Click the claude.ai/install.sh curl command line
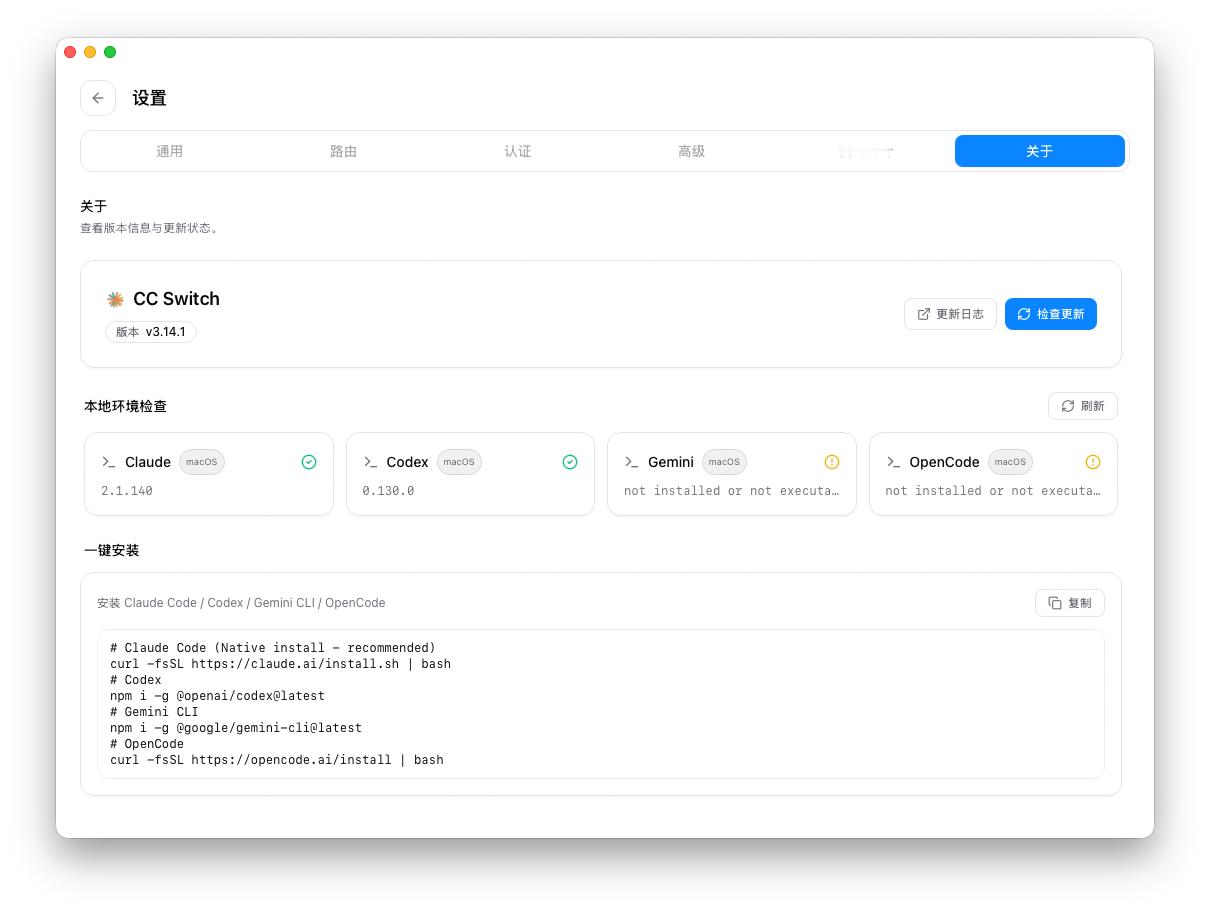Image resolution: width=1210 pixels, height=912 pixels. click(x=280, y=664)
